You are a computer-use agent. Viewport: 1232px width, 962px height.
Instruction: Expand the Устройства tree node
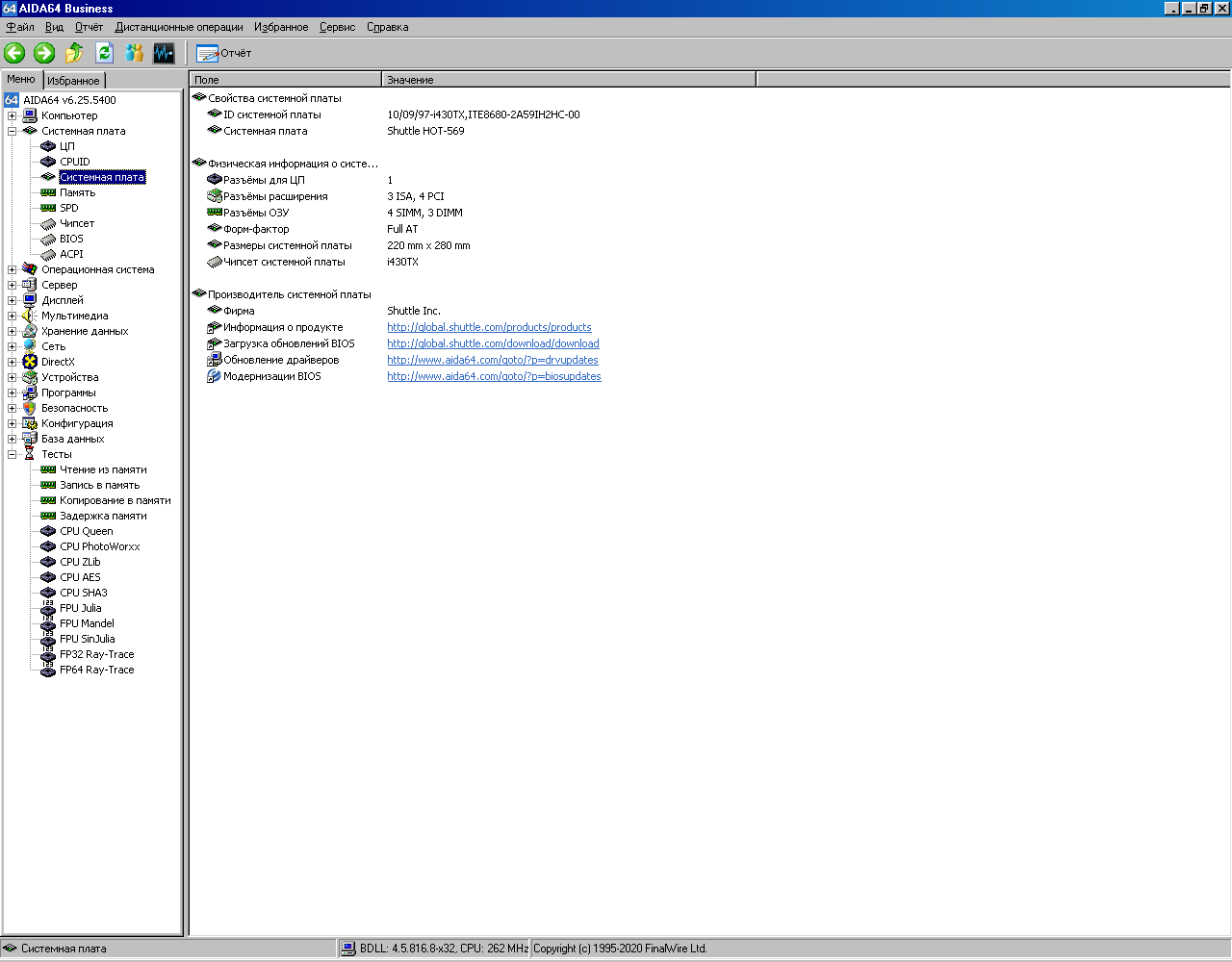tap(12, 377)
